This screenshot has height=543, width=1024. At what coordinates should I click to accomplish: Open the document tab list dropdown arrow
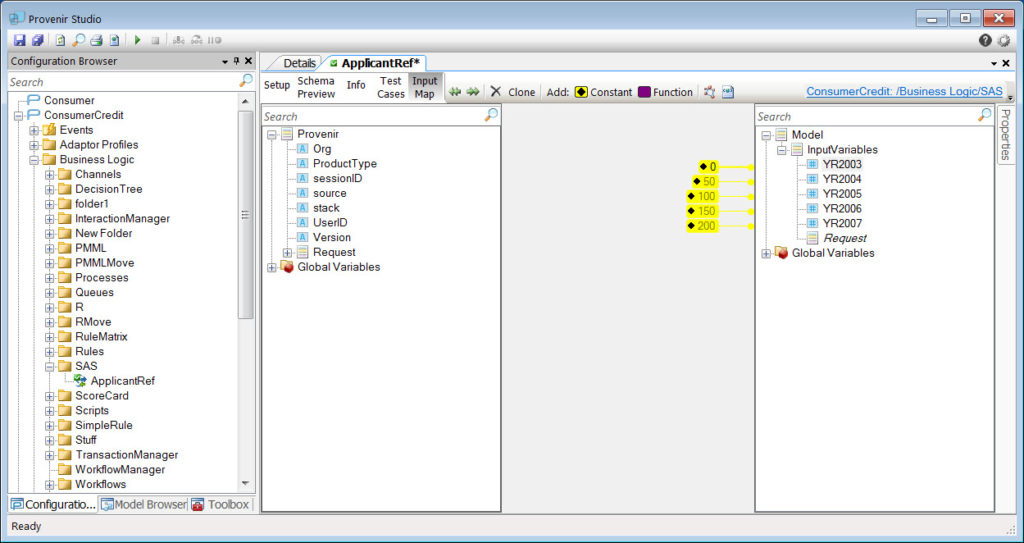point(995,63)
